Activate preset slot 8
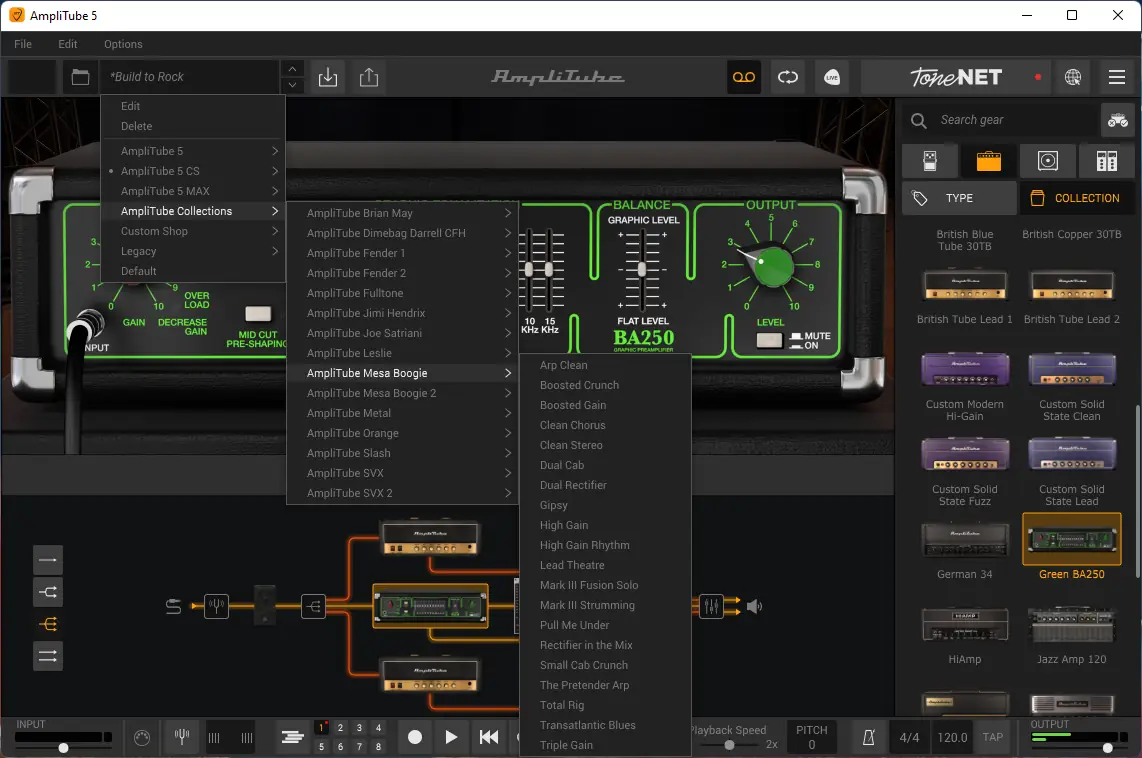 click(x=378, y=747)
